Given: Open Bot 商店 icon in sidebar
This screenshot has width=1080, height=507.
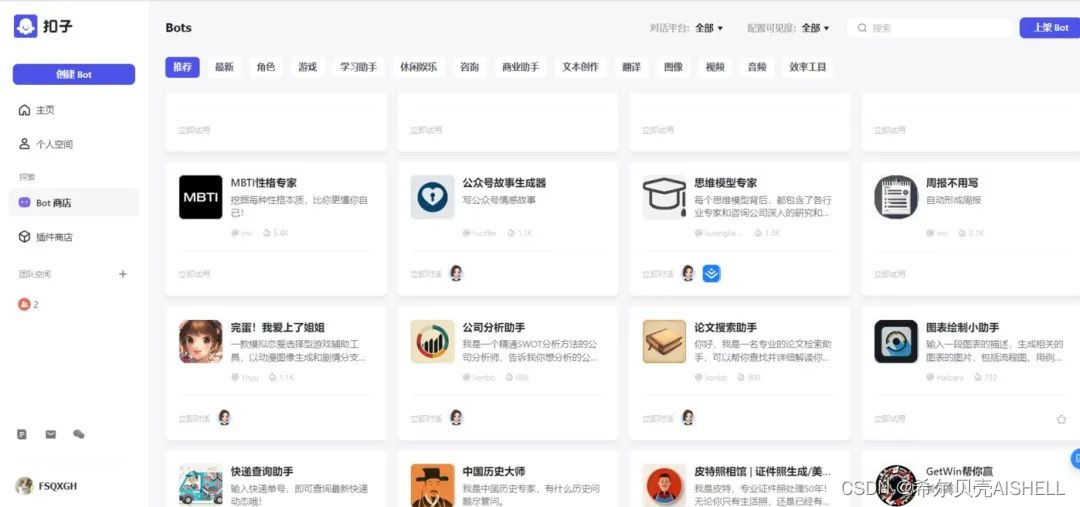Looking at the screenshot, I should [x=24, y=203].
